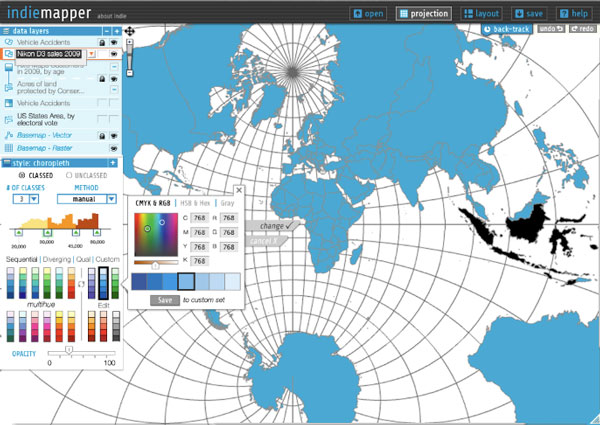The width and height of the screenshot is (600, 425).
Task: Click the Edit link under the selected ramp
Action: point(103,305)
